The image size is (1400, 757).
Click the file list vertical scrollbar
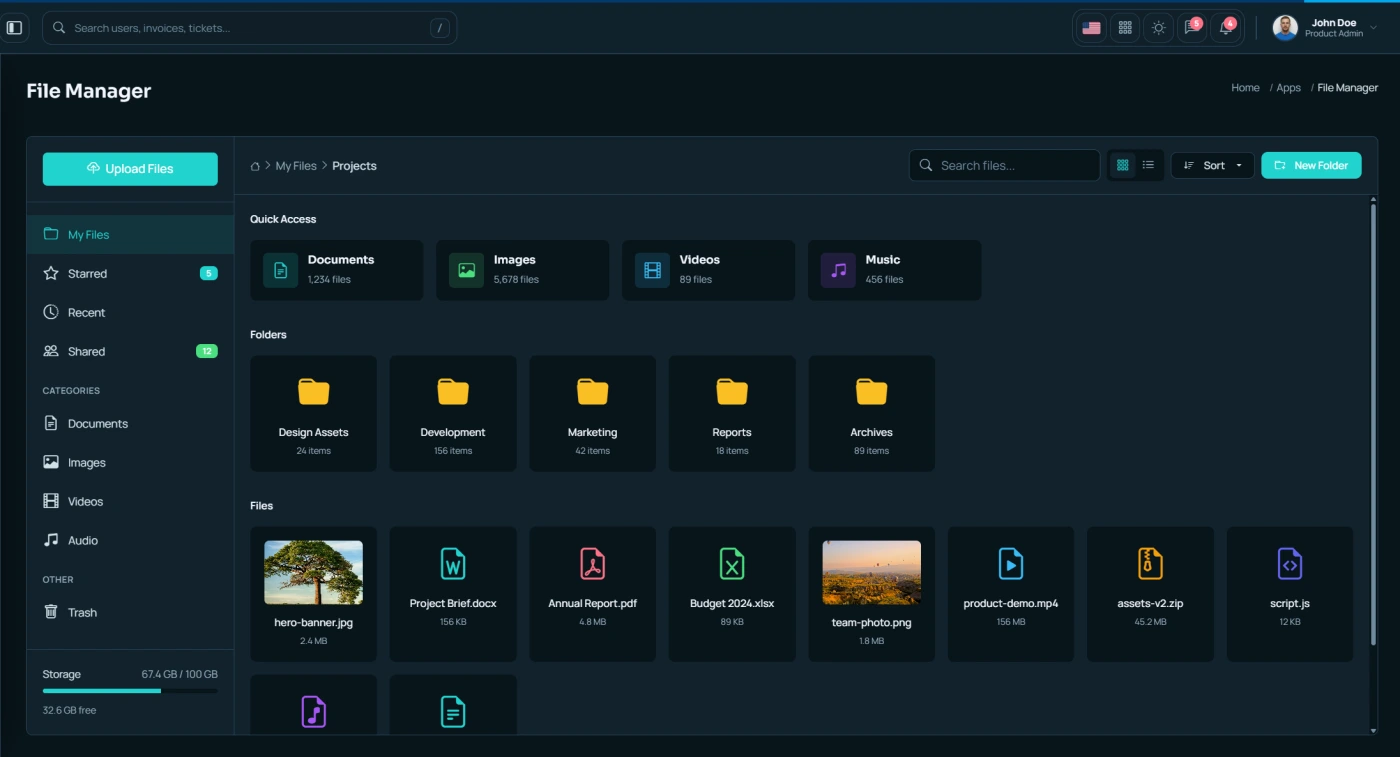tap(1373, 424)
